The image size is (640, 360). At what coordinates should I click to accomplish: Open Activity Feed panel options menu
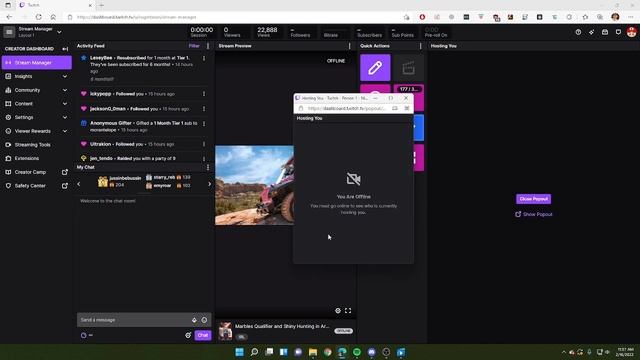[208, 46]
